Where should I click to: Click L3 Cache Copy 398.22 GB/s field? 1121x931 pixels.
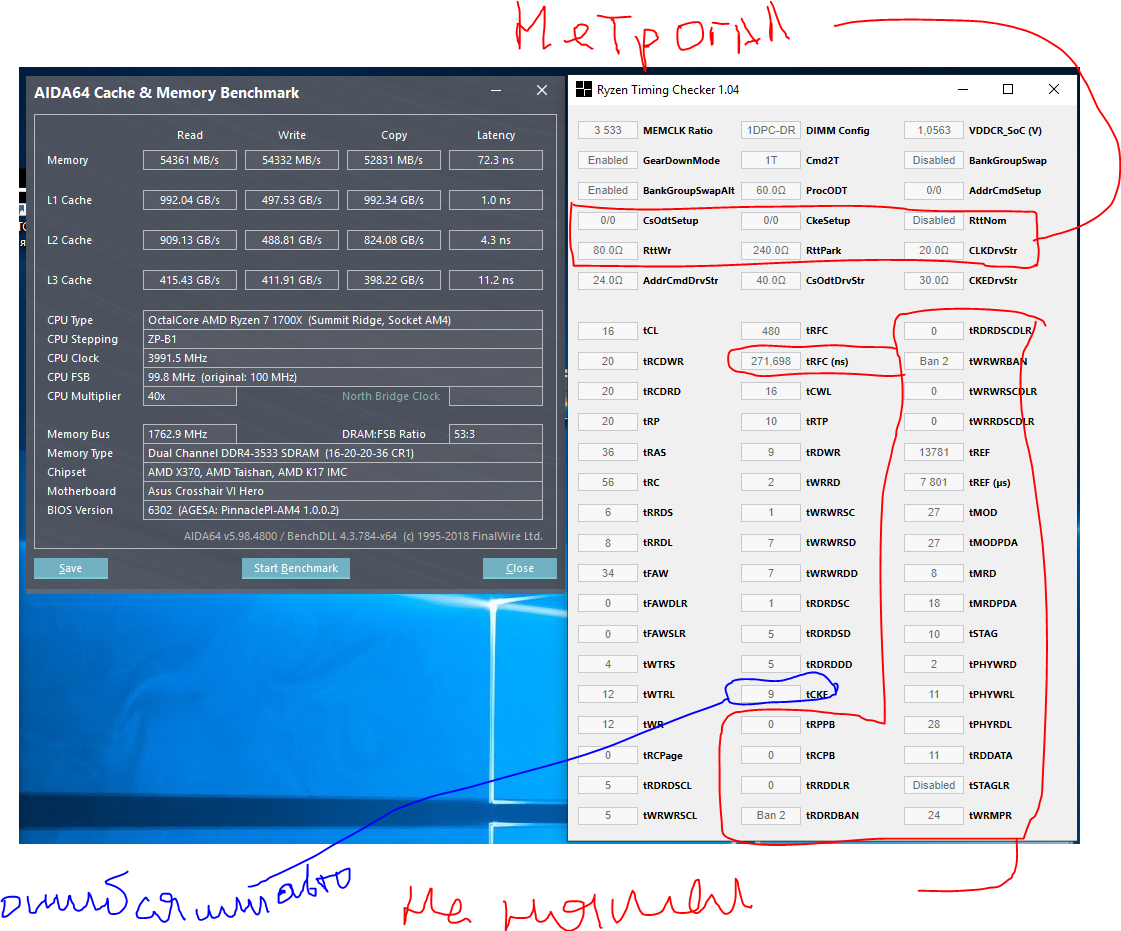(394, 280)
